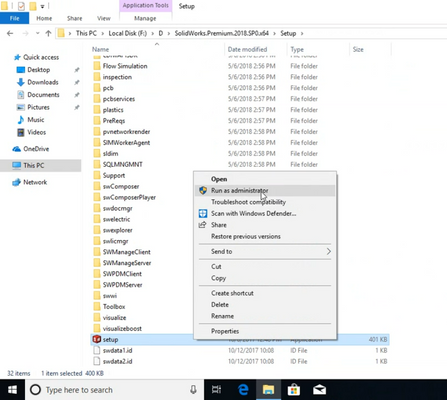Open the Flow Simulation folder icon
The image size is (447, 400).
tap(97, 66)
